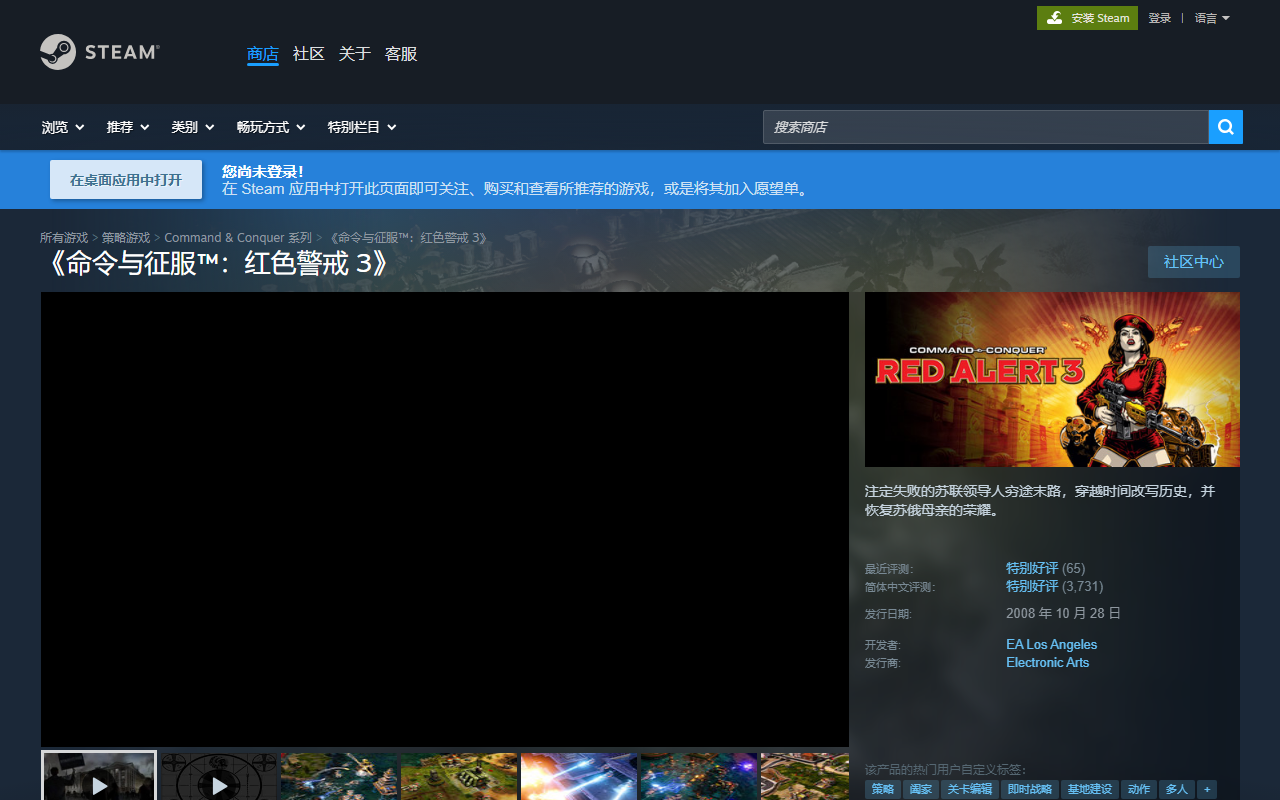The image size is (1280, 800).
Task: Expand the 畅玩方式 dropdown
Action: (271, 127)
